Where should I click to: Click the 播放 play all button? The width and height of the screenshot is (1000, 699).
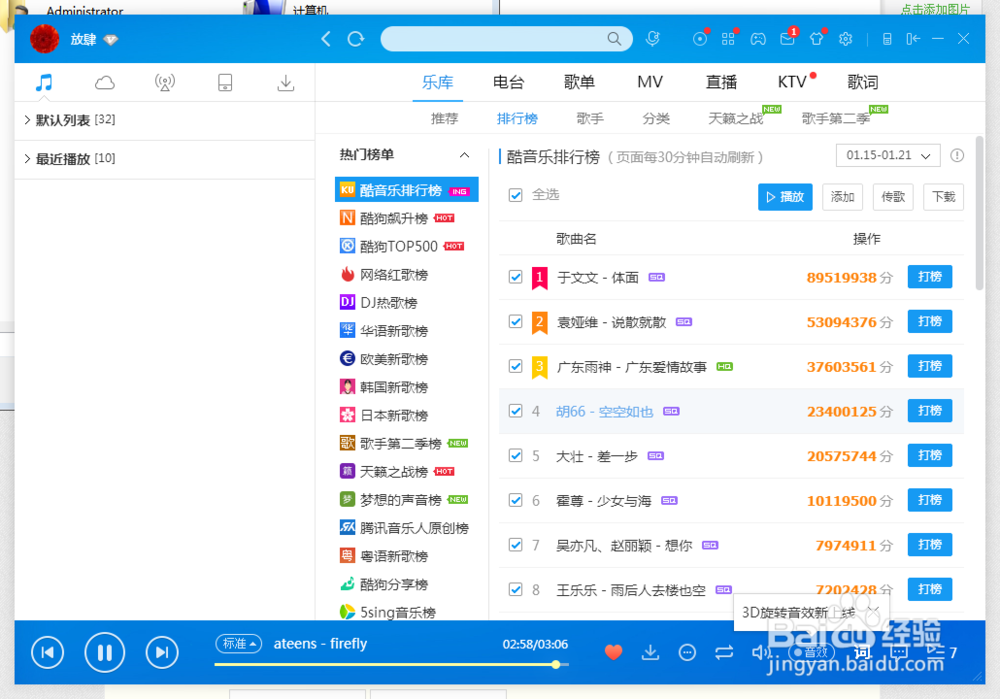[x=785, y=196]
